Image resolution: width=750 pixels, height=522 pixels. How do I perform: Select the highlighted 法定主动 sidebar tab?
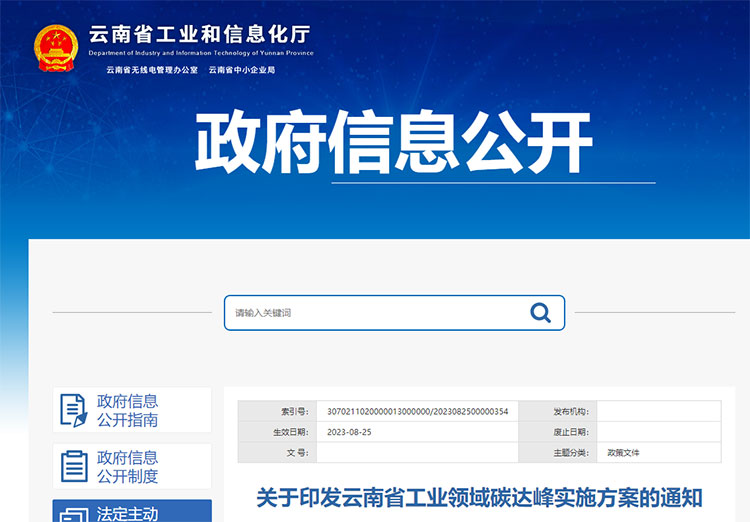pyautogui.click(x=127, y=514)
